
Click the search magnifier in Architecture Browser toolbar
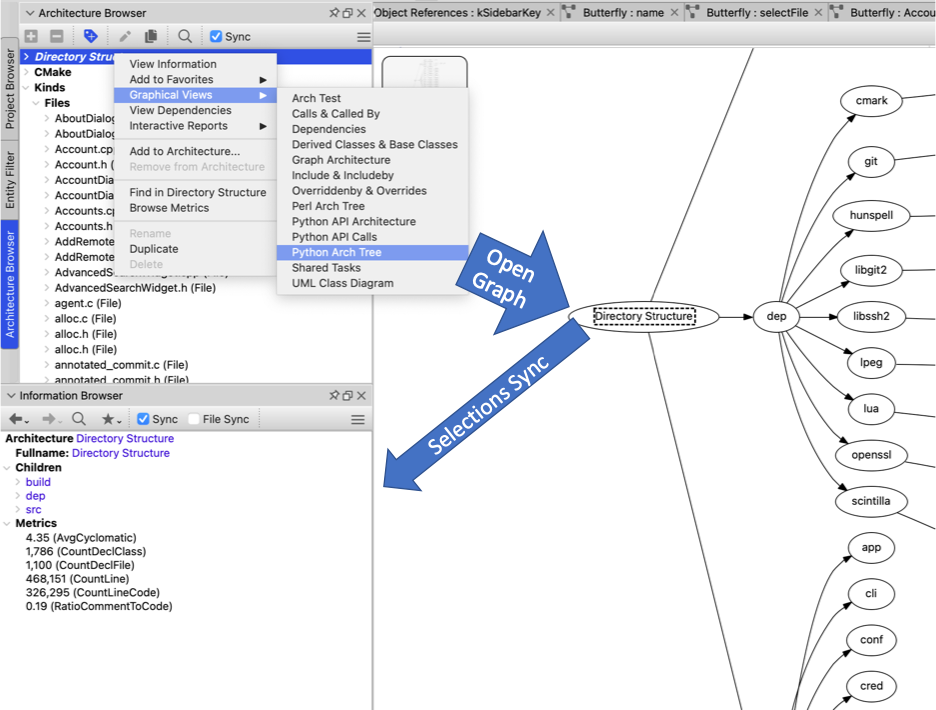point(185,36)
